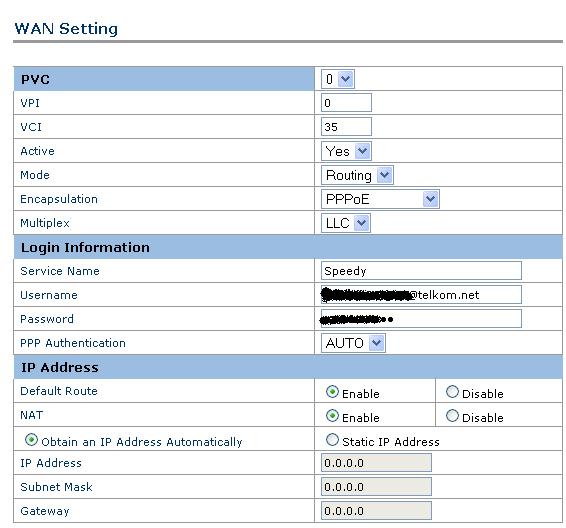Click the Service Name field containing Speedy
This screenshot has height=528, width=566.
[x=421, y=271]
